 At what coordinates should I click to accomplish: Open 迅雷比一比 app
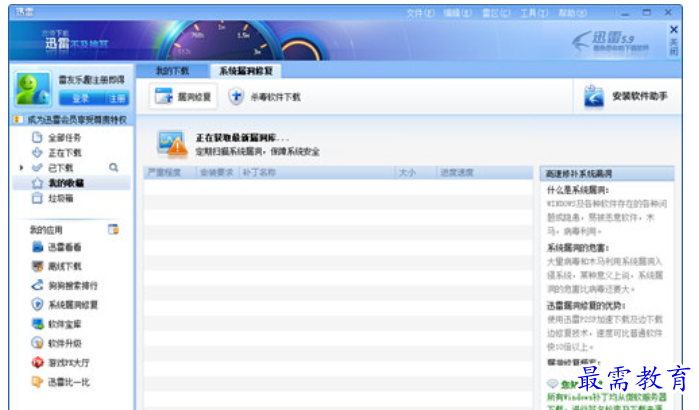click(x=61, y=382)
